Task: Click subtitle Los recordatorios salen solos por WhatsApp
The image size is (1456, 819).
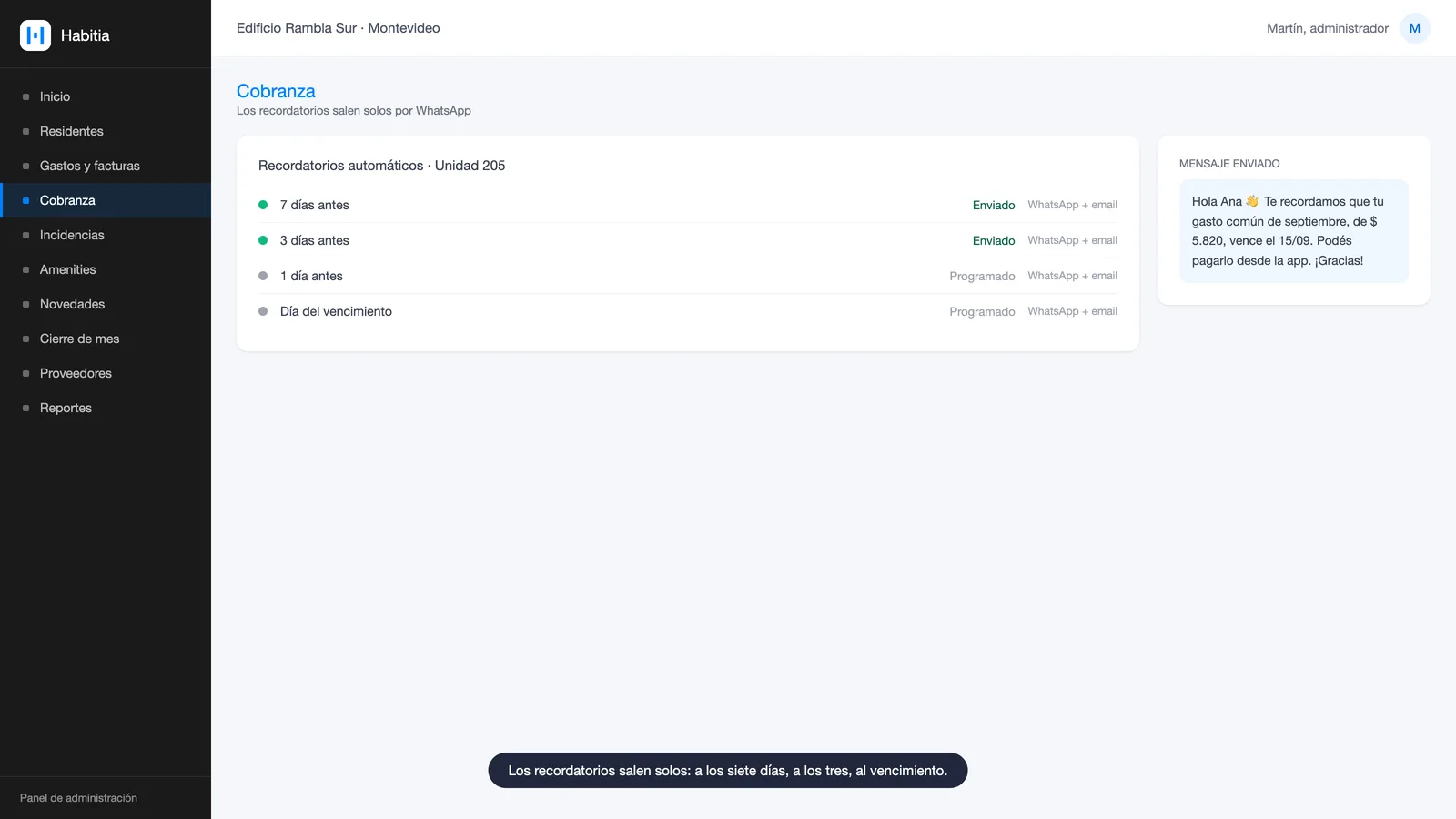Action: 354,111
